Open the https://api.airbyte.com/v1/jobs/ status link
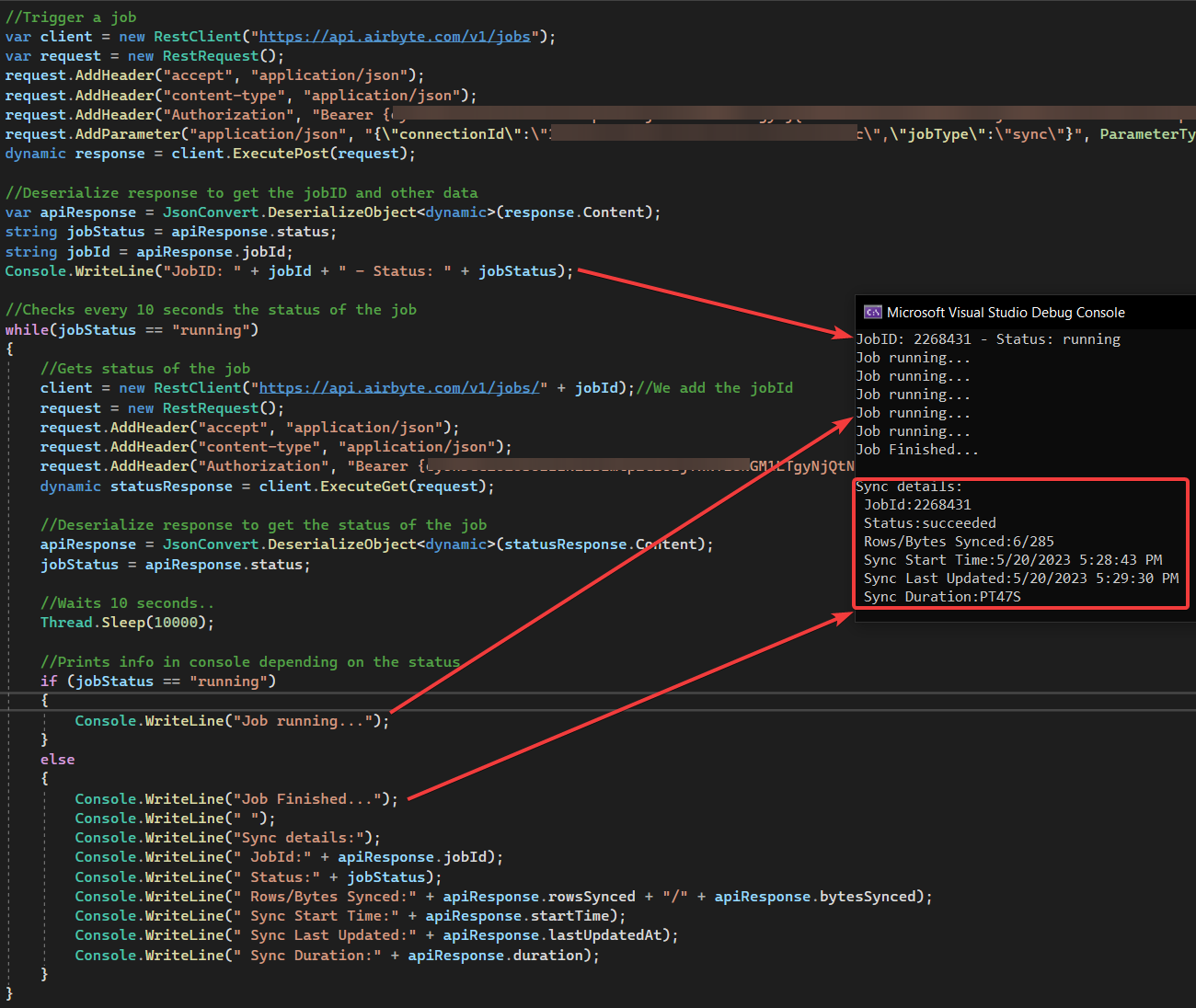The width and height of the screenshot is (1196, 1008). click(x=402, y=387)
